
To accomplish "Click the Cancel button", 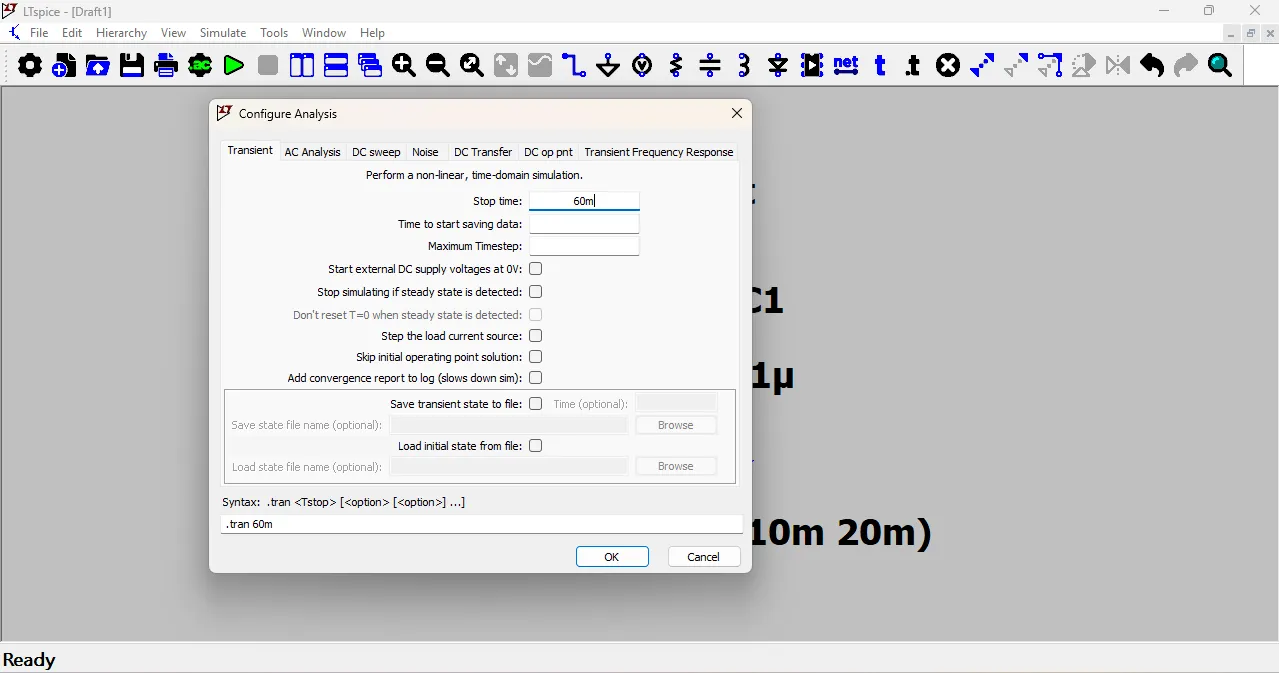I will coord(704,557).
